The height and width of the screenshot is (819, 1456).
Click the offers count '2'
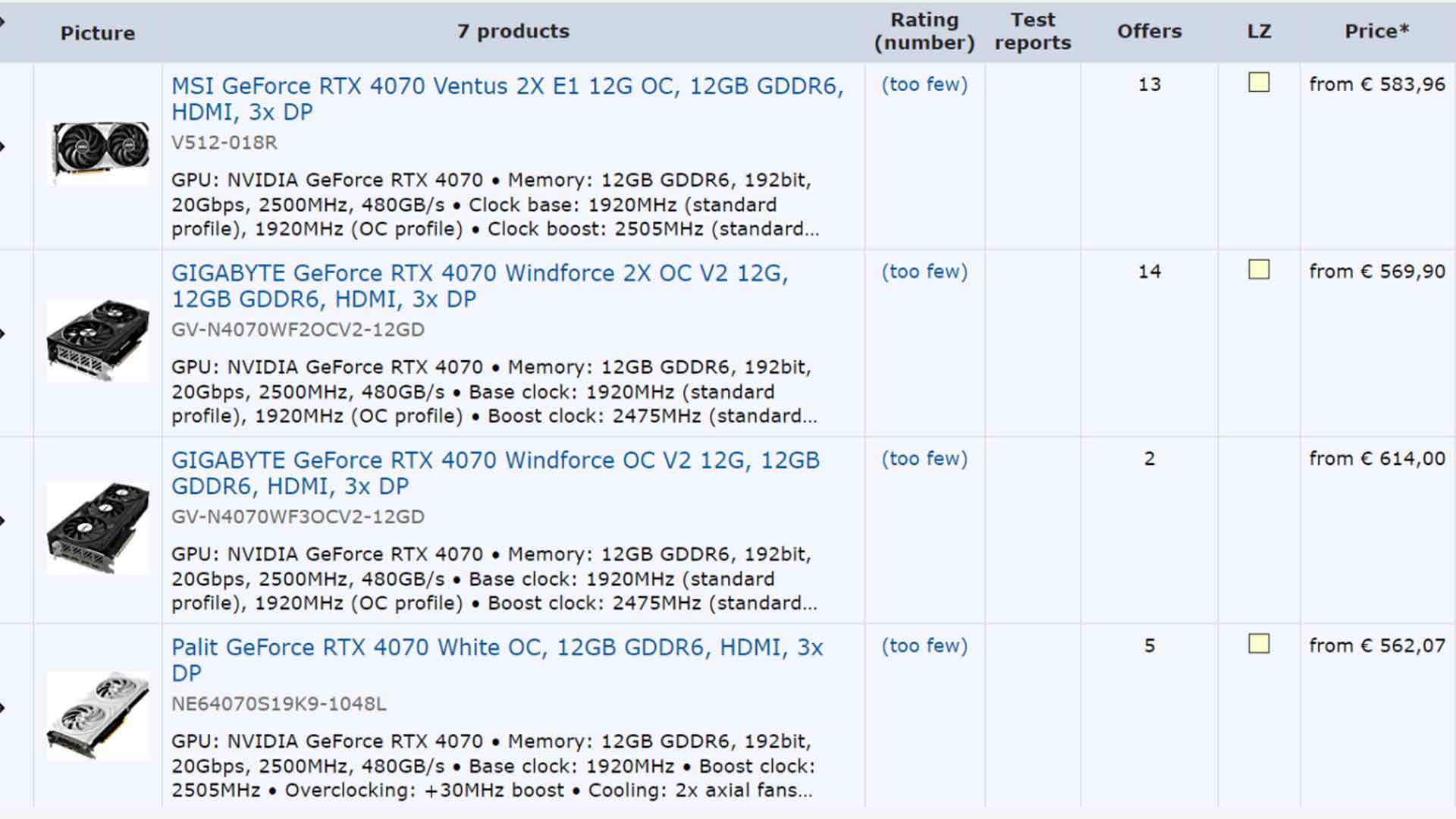(1150, 459)
